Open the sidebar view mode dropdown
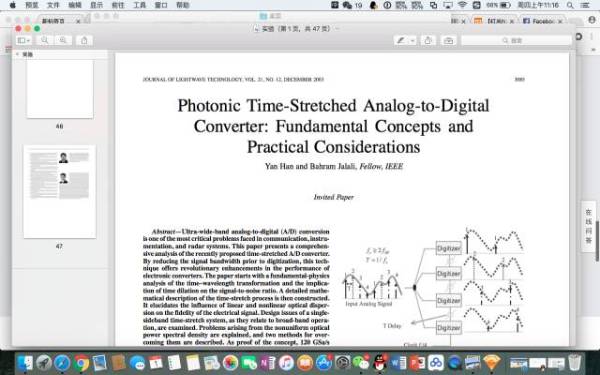The height and width of the screenshot is (375, 600). click(x=24, y=40)
